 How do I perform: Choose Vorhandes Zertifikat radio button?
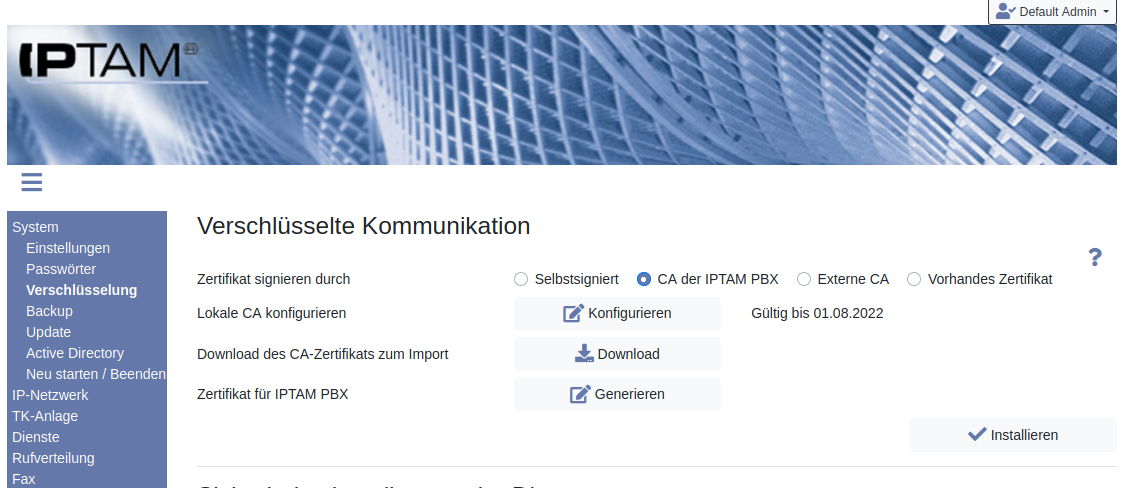(914, 279)
